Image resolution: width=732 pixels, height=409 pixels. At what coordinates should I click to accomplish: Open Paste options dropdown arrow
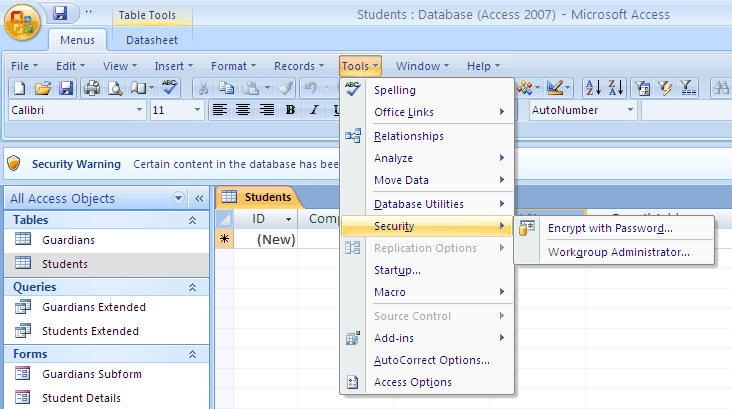tap(267, 88)
